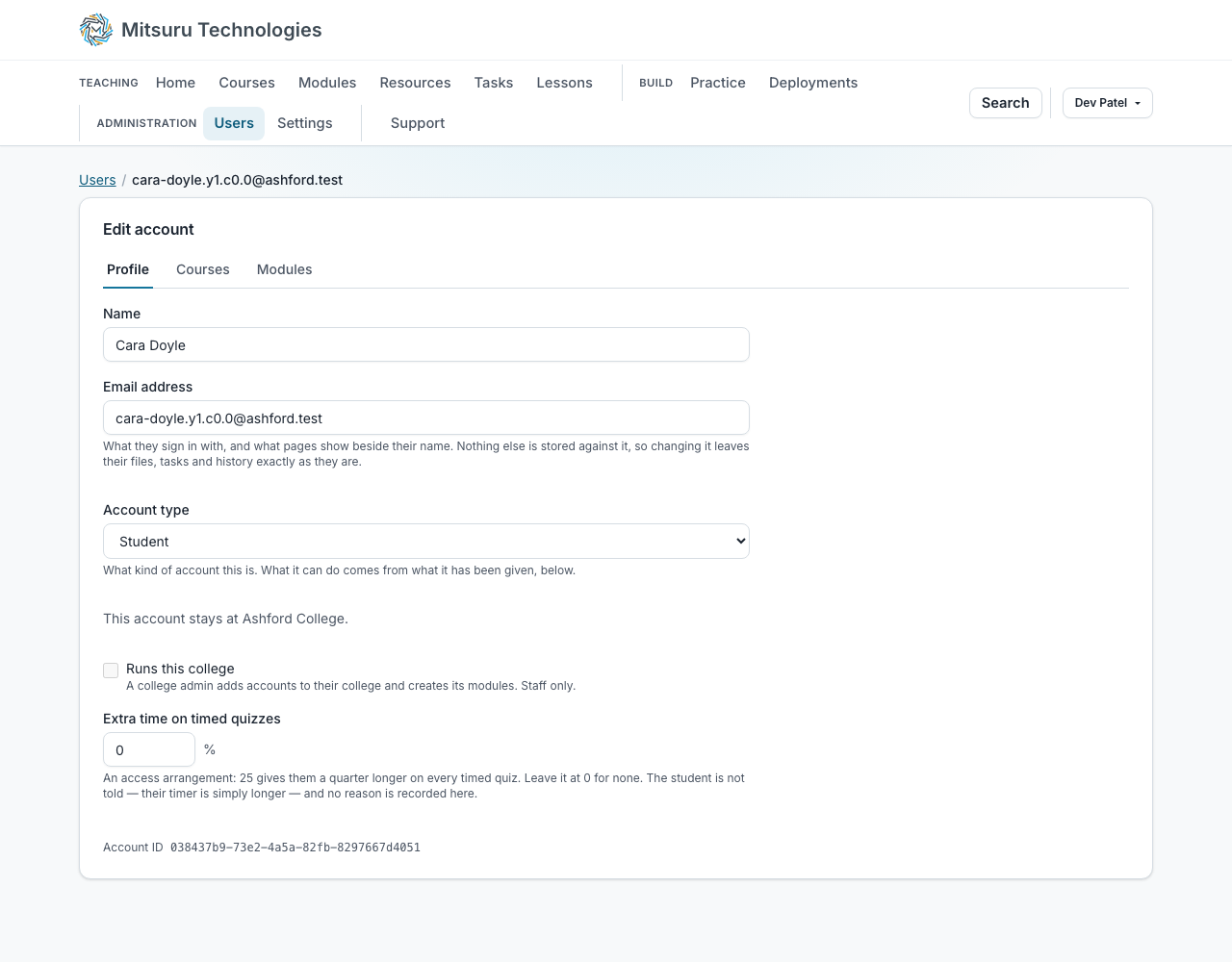Viewport: 1232px width, 962px height.
Task: Expand the Dev Patel user menu
Action: [x=1108, y=103]
